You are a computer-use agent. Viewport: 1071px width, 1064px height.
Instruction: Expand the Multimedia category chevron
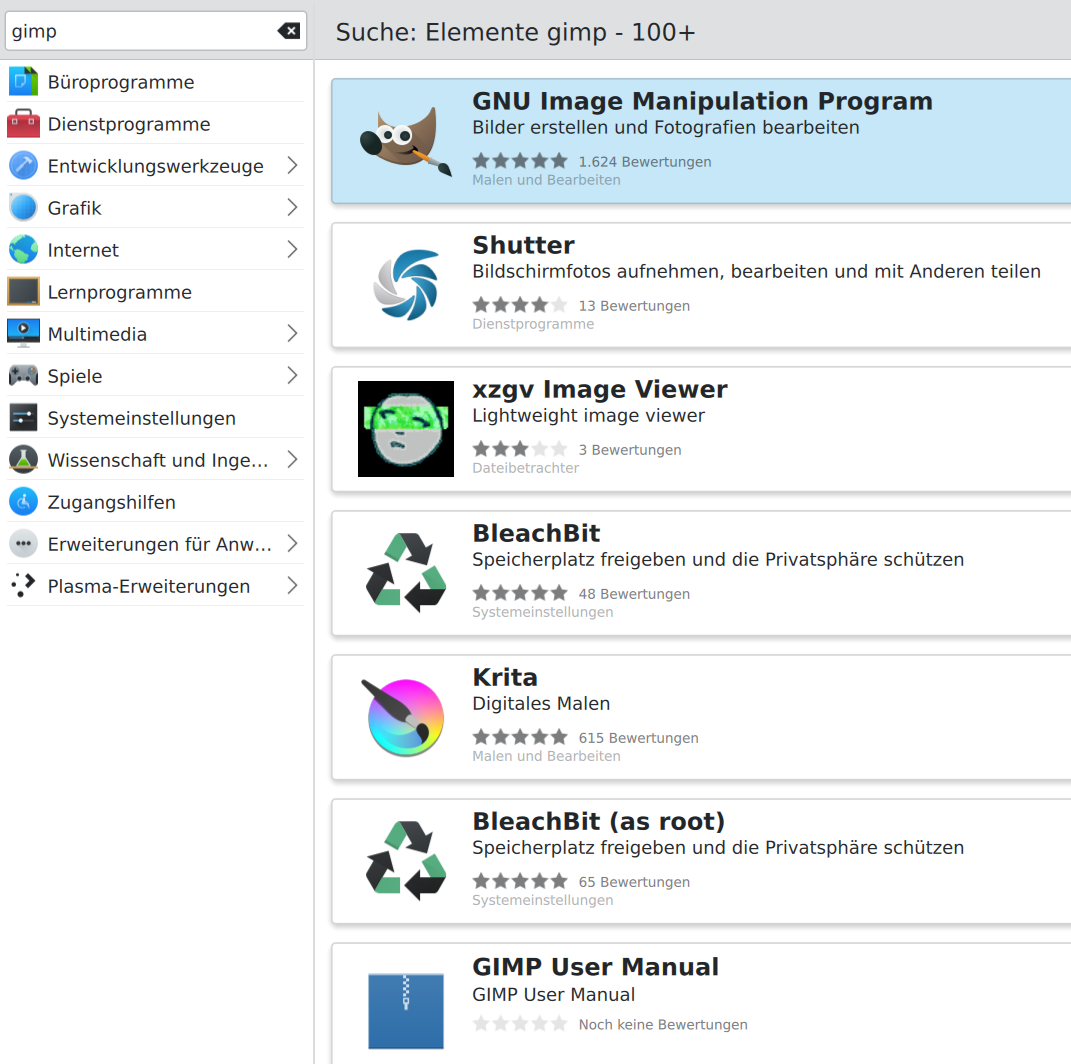(292, 333)
